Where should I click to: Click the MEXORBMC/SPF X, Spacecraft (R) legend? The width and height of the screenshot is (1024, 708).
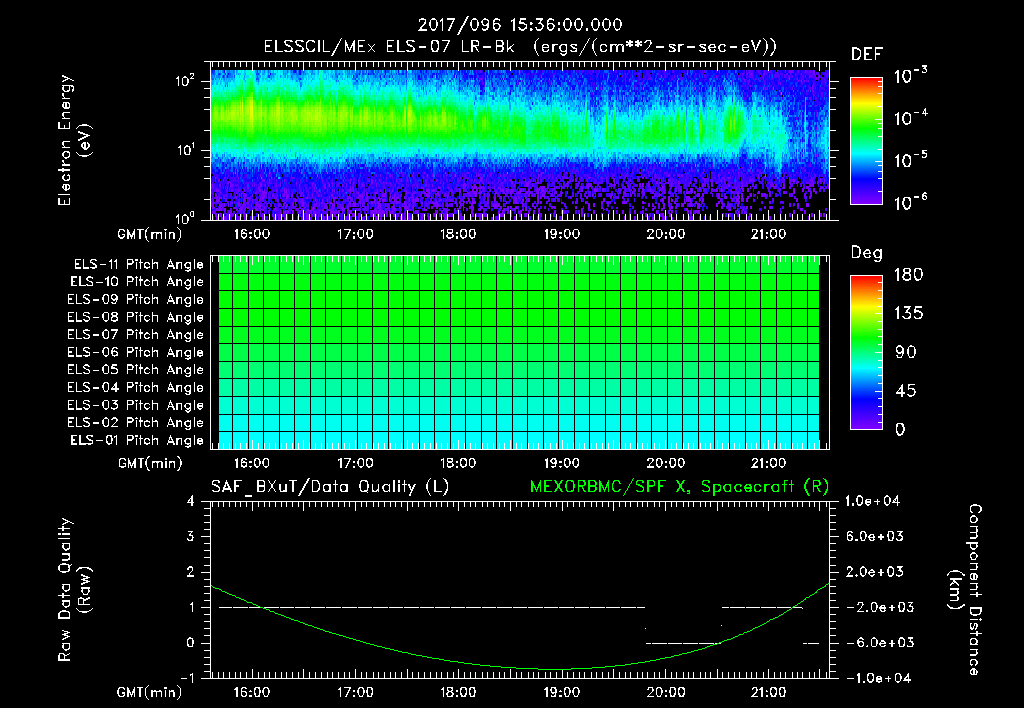(x=679, y=487)
